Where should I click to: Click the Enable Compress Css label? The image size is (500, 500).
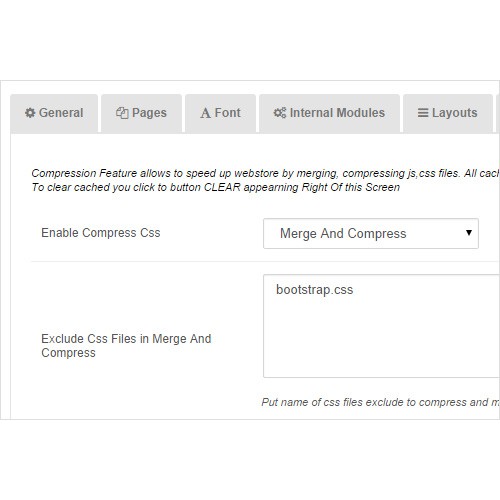pos(101,233)
